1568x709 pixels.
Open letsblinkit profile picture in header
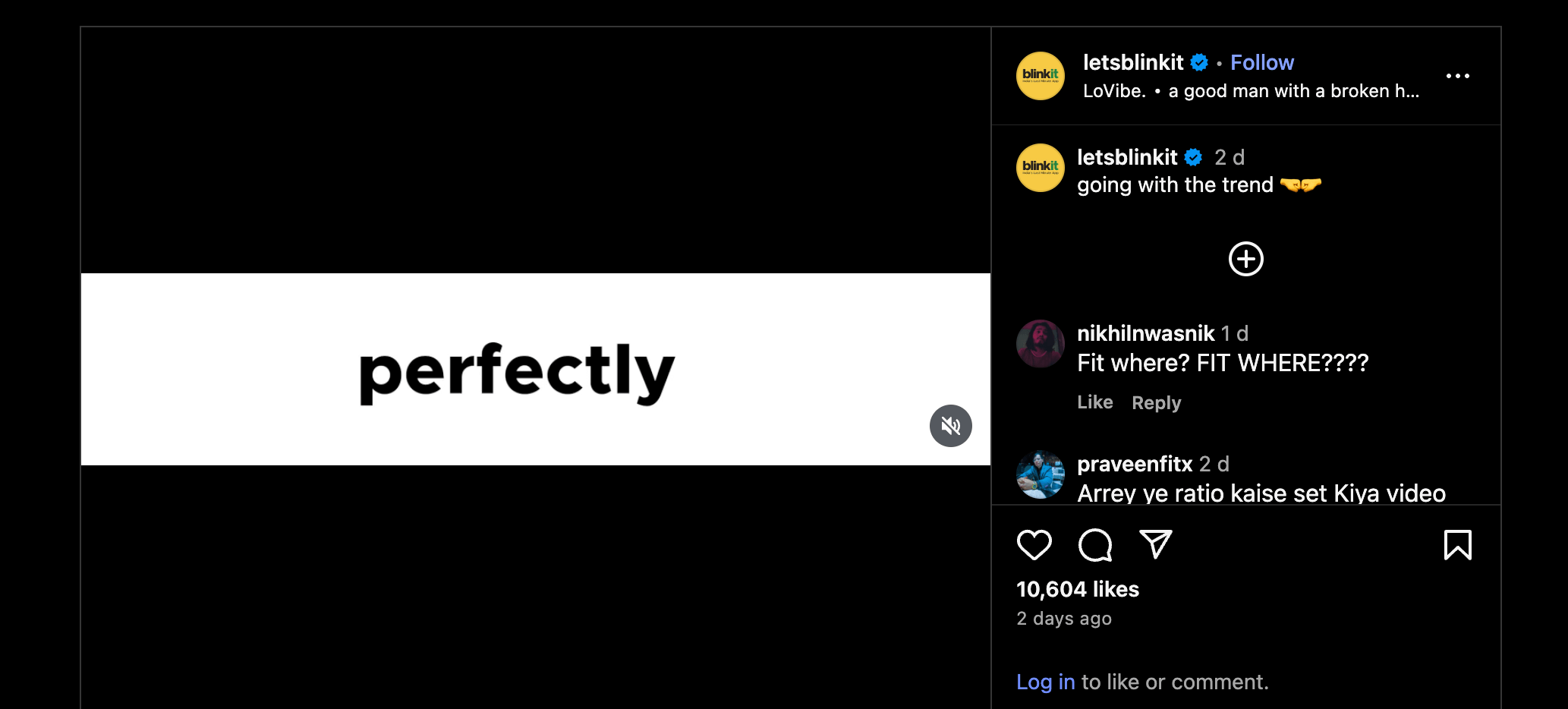point(1041,76)
